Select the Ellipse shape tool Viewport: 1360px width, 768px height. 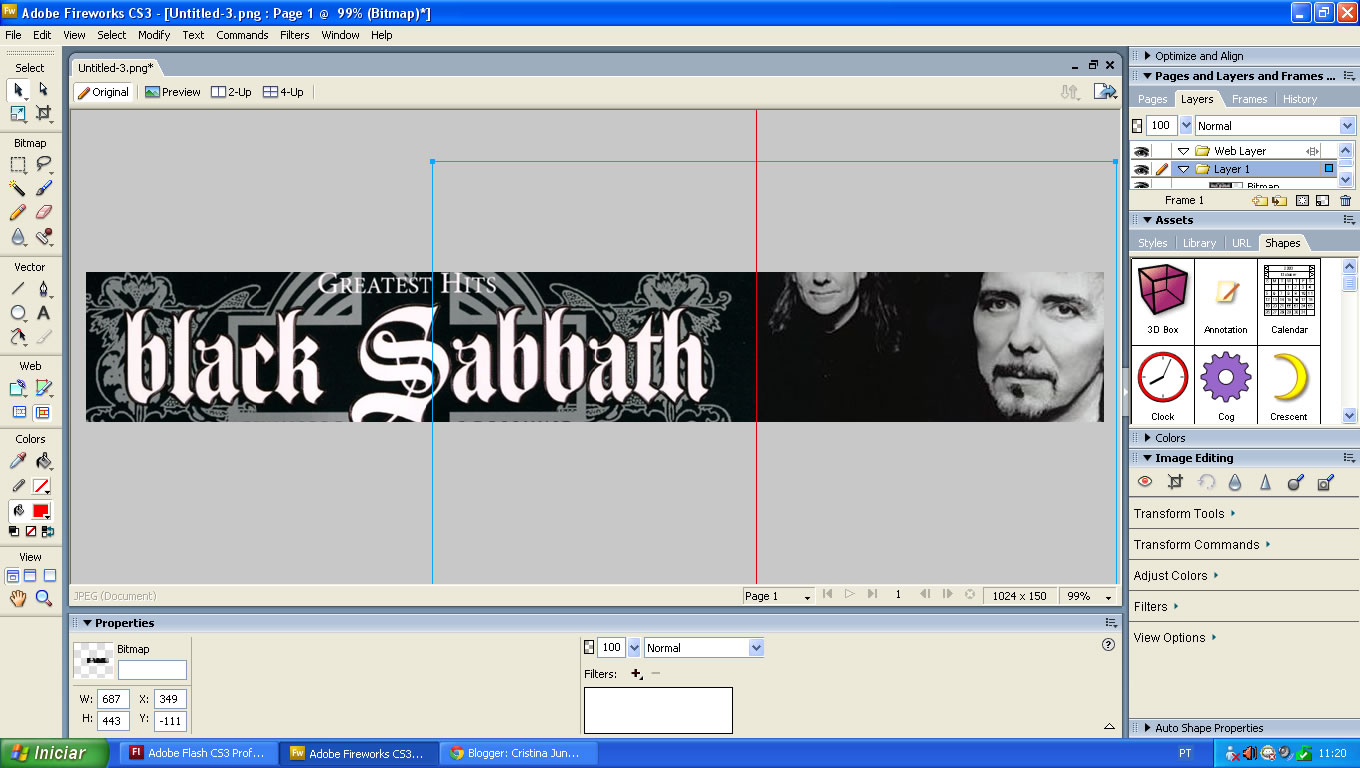click(x=18, y=313)
